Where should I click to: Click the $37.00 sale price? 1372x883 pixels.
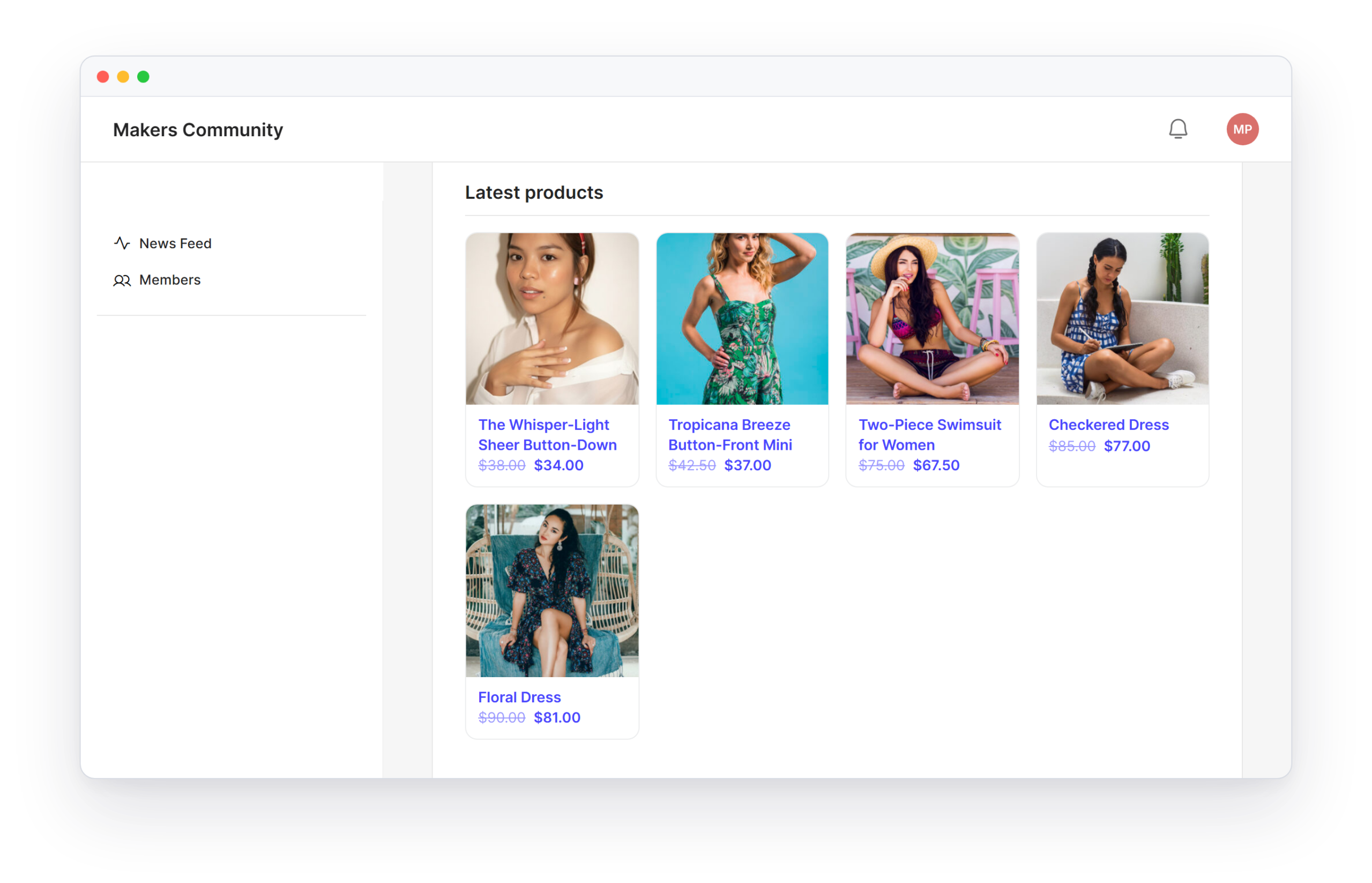(x=747, y=465)
